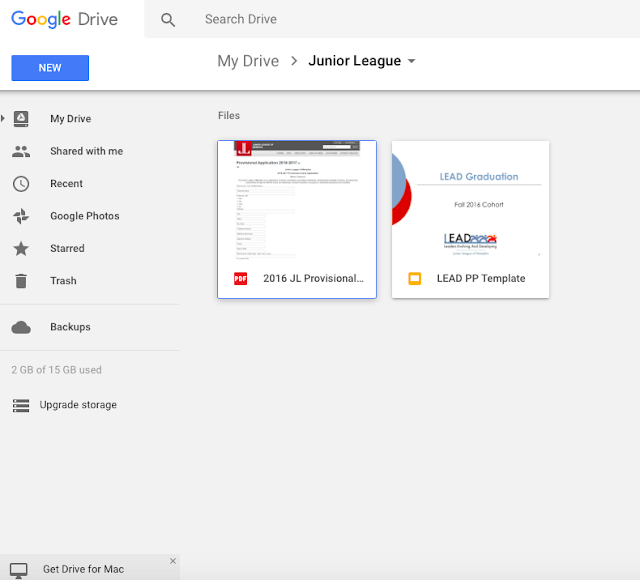Click the red PDF file type icon
Screen dimensions: 640x580
[x=240, y=279]
